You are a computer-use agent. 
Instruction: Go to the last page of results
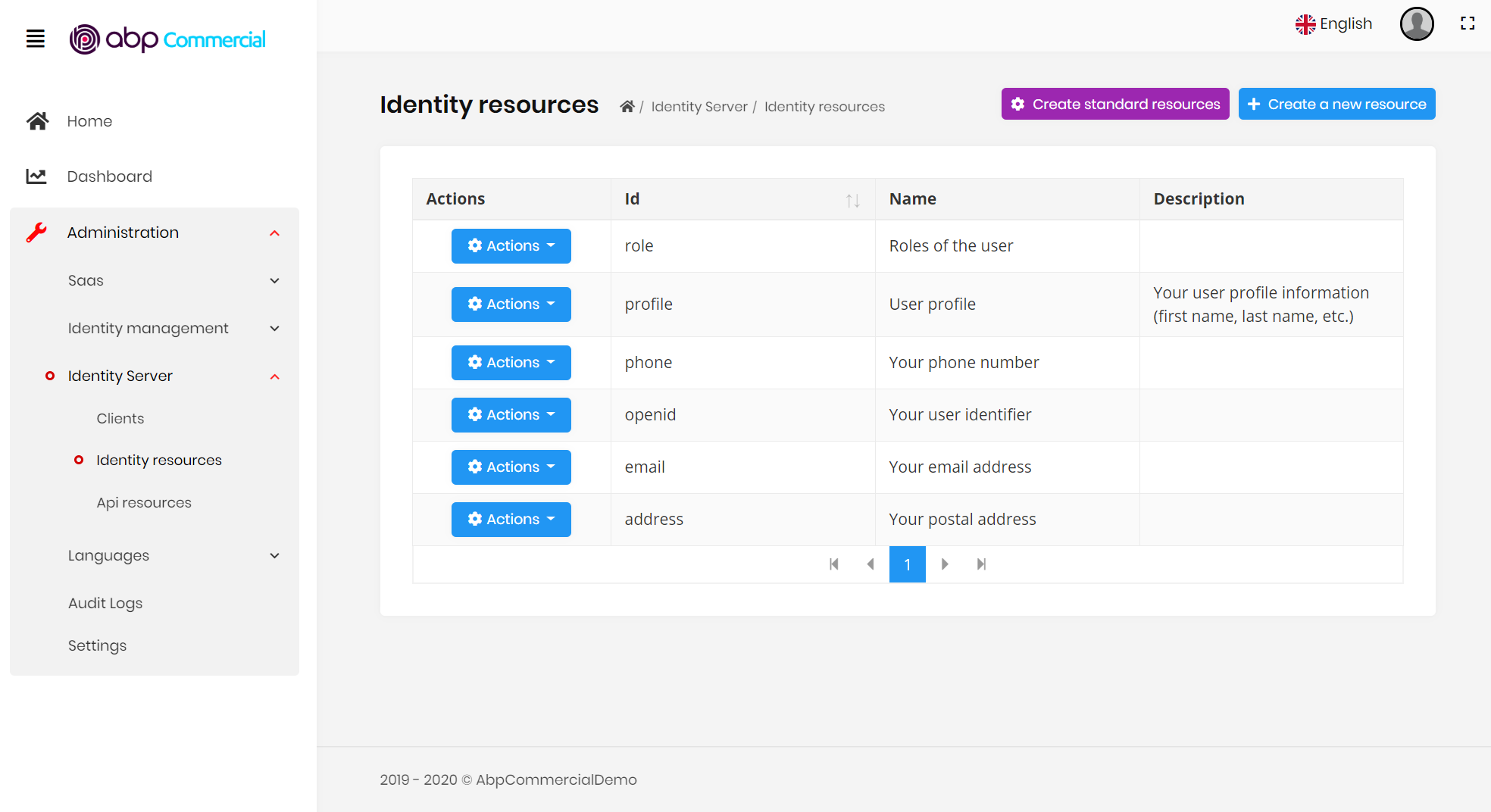click(x=981, y=564)
